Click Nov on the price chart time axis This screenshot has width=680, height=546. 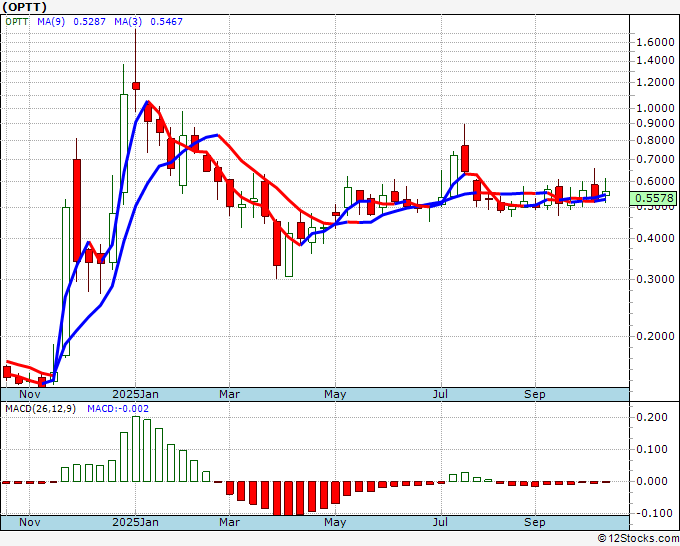point(29,394)
